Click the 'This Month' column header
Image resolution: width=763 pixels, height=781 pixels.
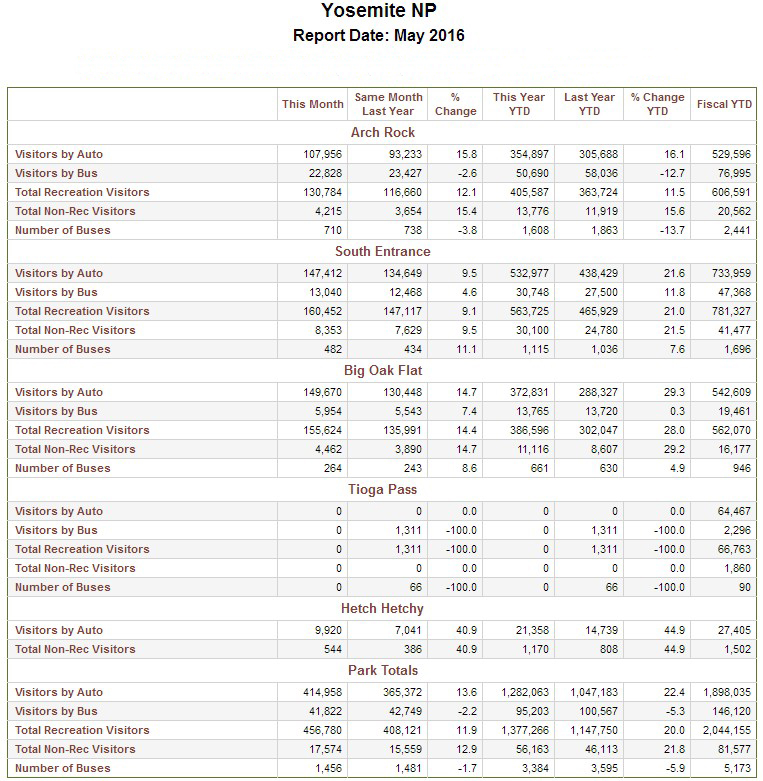point(313,104)
